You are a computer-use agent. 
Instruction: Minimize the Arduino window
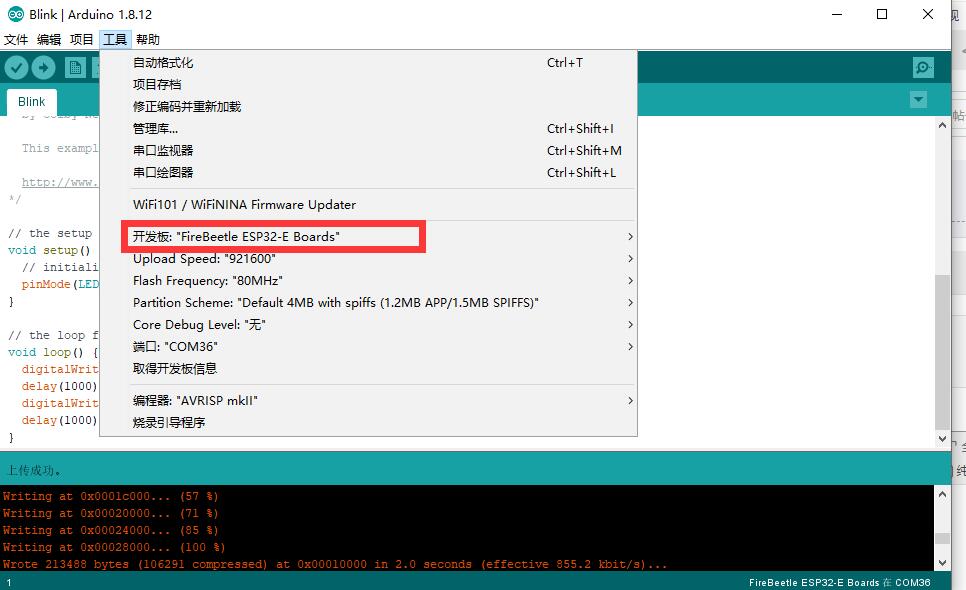click(x=837, y=14)
